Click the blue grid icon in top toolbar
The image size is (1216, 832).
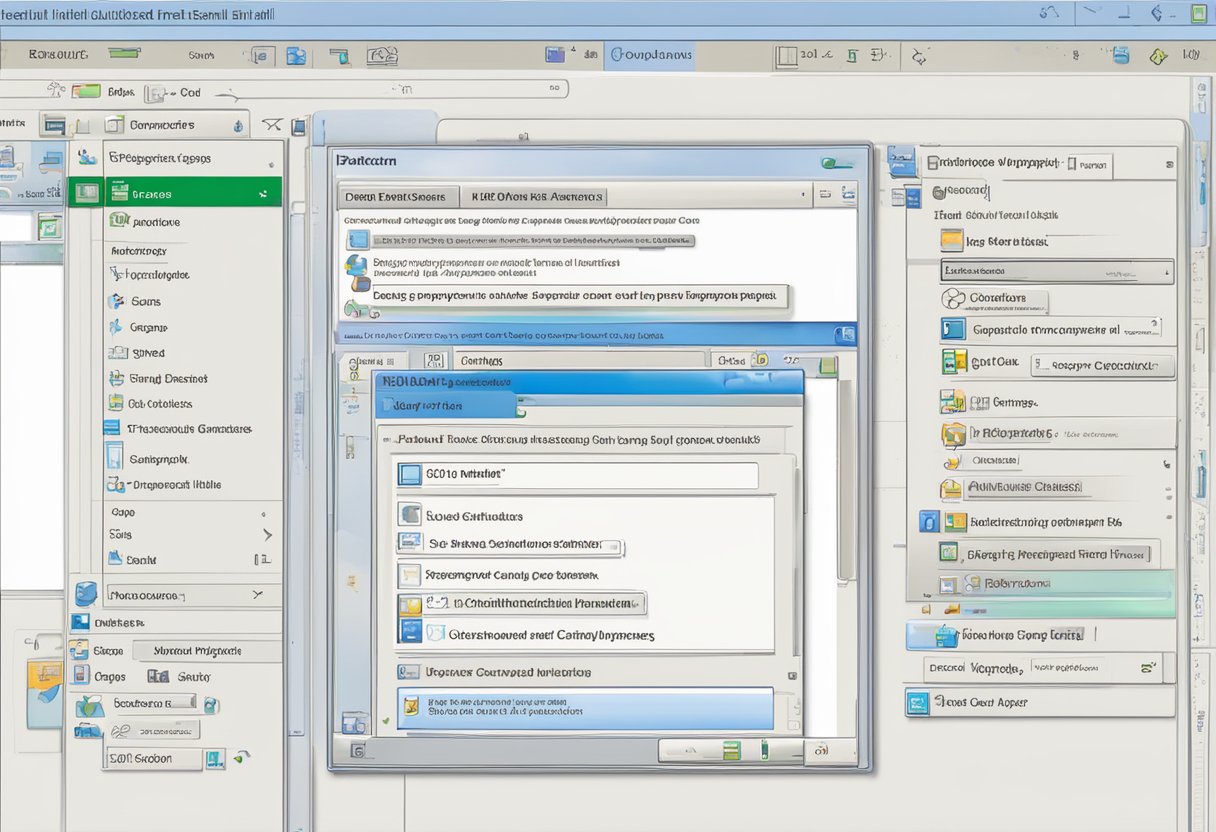point(296,56)
